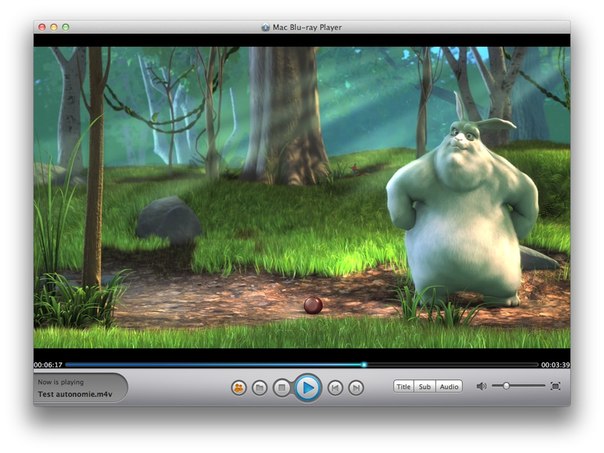Enter fullscreen with the expand icon
Viewport: 604px width, 453px height.
[x=555, y=386]
